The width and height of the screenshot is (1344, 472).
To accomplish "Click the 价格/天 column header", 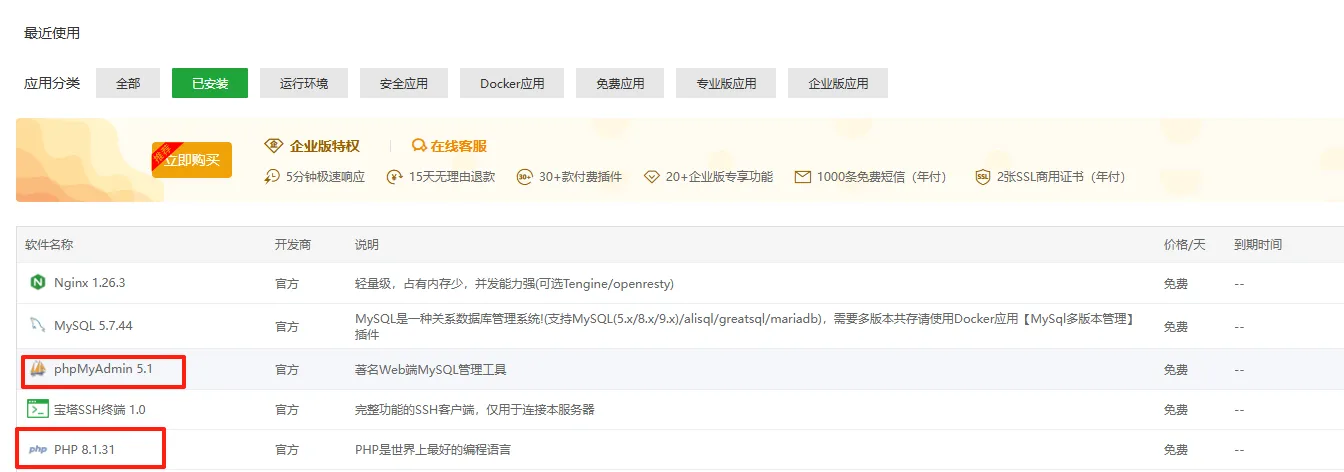I will pos(1185,245).
